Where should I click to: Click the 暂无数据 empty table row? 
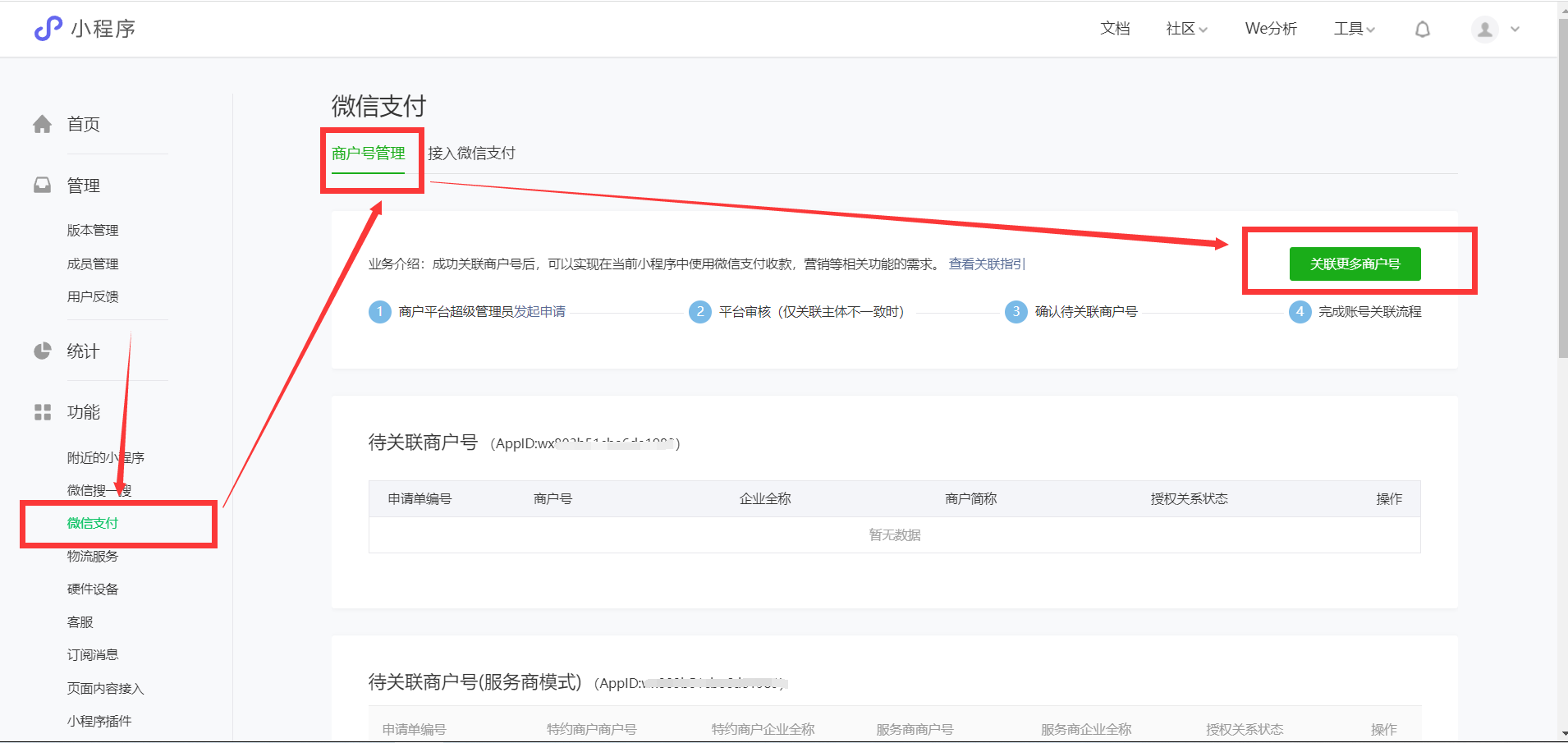click(895, 535)
